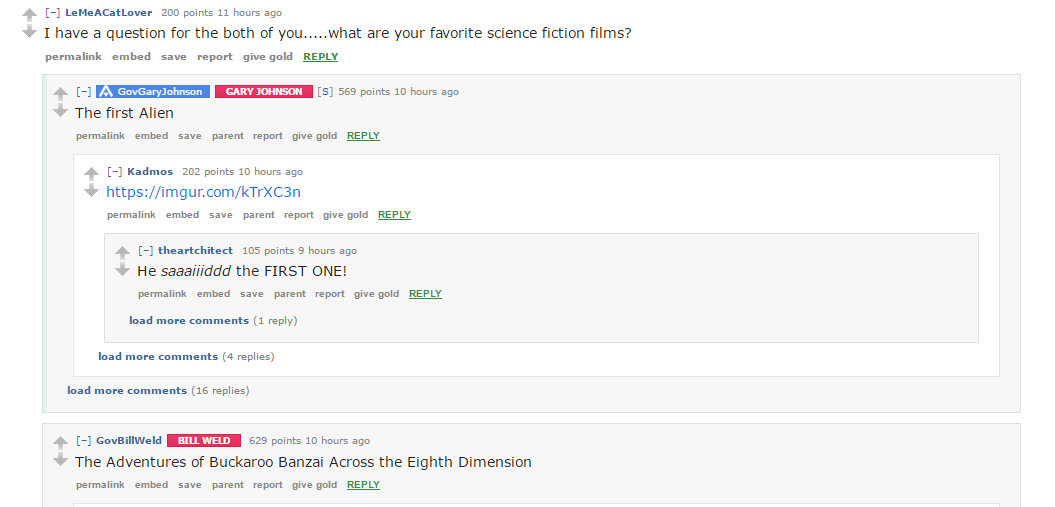1055x507 pixels.
Task: Open the imgur.com/kTrXC3n link
Action: (203, 192)
